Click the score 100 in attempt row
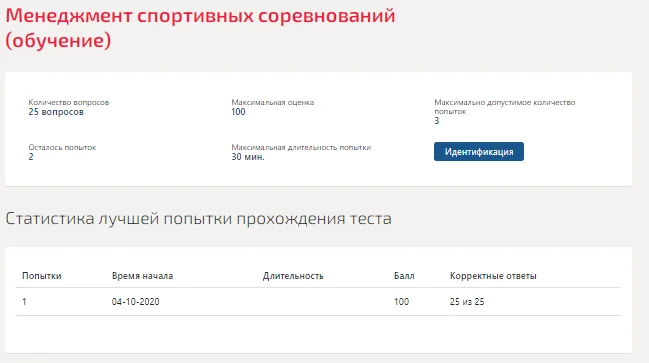Screen dimensions: 649x363 [401, 302]
